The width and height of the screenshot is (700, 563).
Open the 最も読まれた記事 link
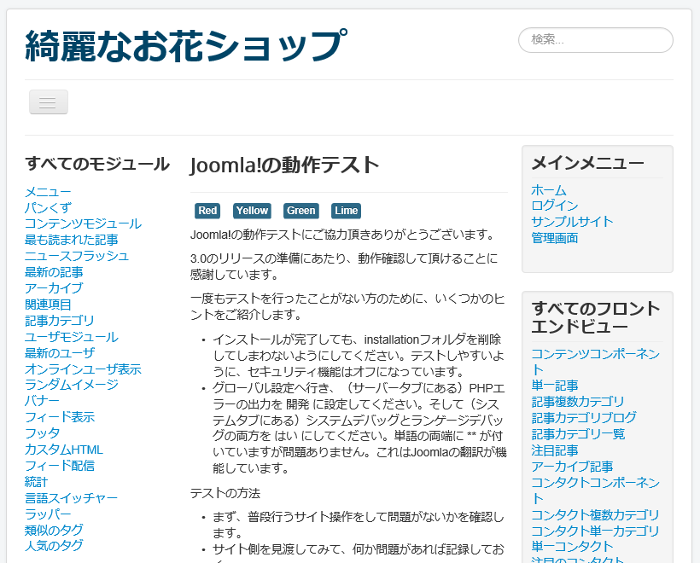pos(71,240)
